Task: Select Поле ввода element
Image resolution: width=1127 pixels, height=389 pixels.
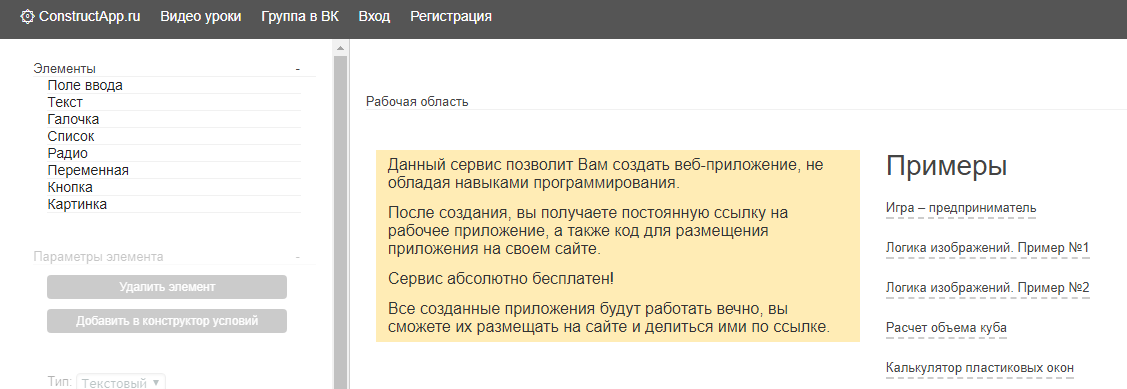Action: (x=174, y=86)
